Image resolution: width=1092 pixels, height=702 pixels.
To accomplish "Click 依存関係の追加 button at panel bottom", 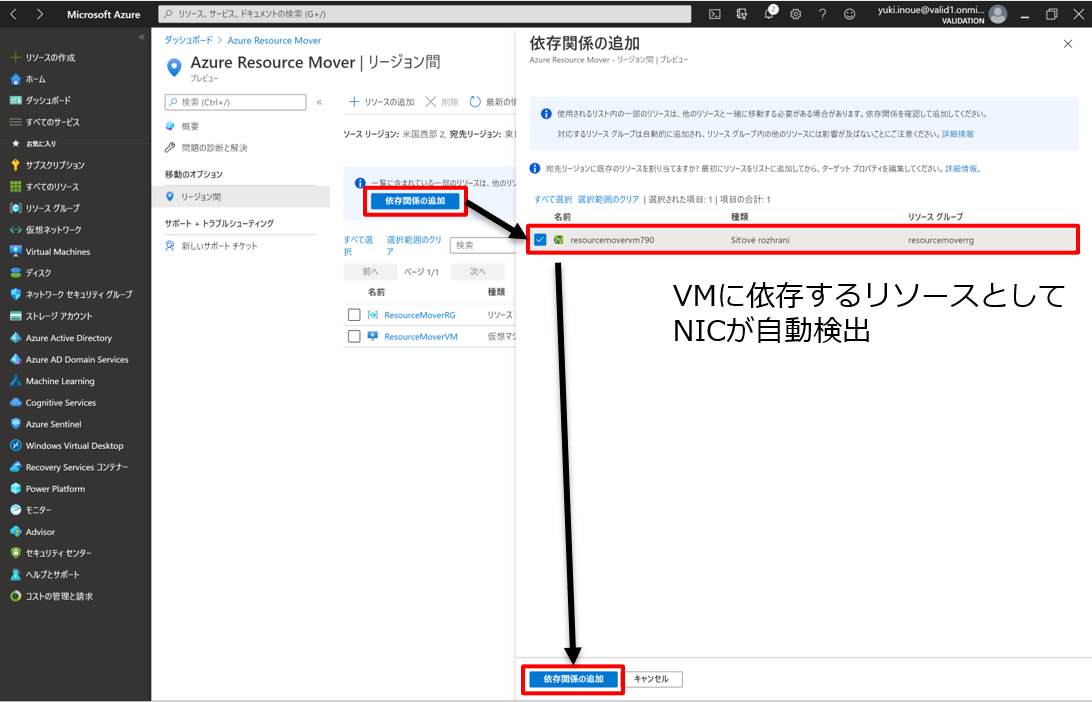I will pyautogui.click(x=573, y=679).
